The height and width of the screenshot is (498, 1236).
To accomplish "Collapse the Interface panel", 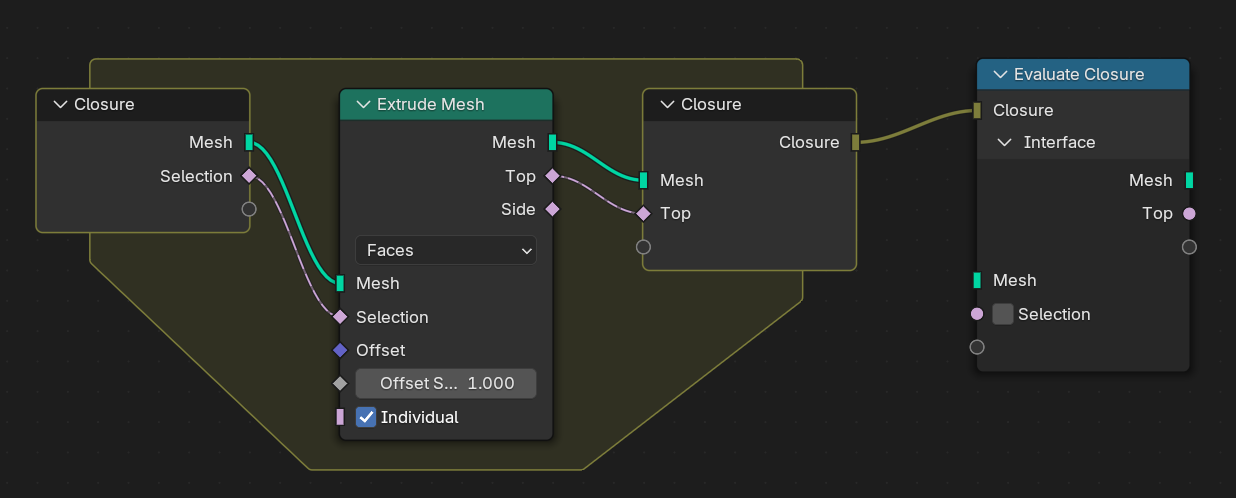I will 1006,142.
